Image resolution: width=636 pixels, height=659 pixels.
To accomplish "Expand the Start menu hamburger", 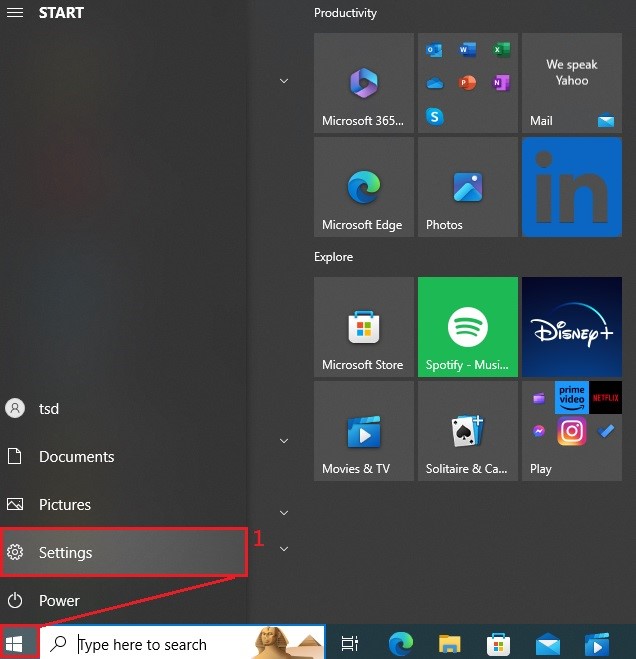I will [x=15, y=13].
